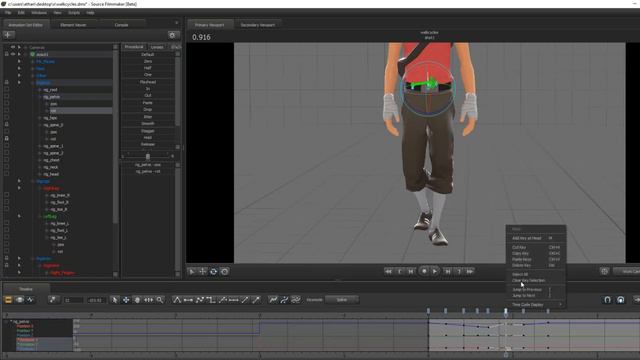Screen dimensions: 640x360
Task: Click the preset list vertical scrollbar
Action: click(178, 92)
